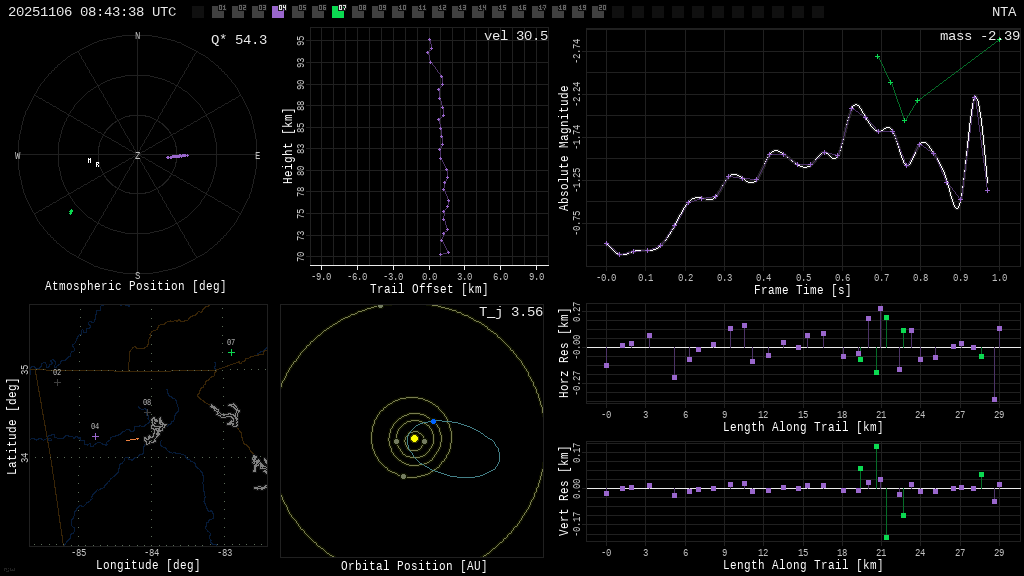This screenshot has width=1024, height=576.
Task: Click the purple station 04 cross on map
Action: click(96, 436)
